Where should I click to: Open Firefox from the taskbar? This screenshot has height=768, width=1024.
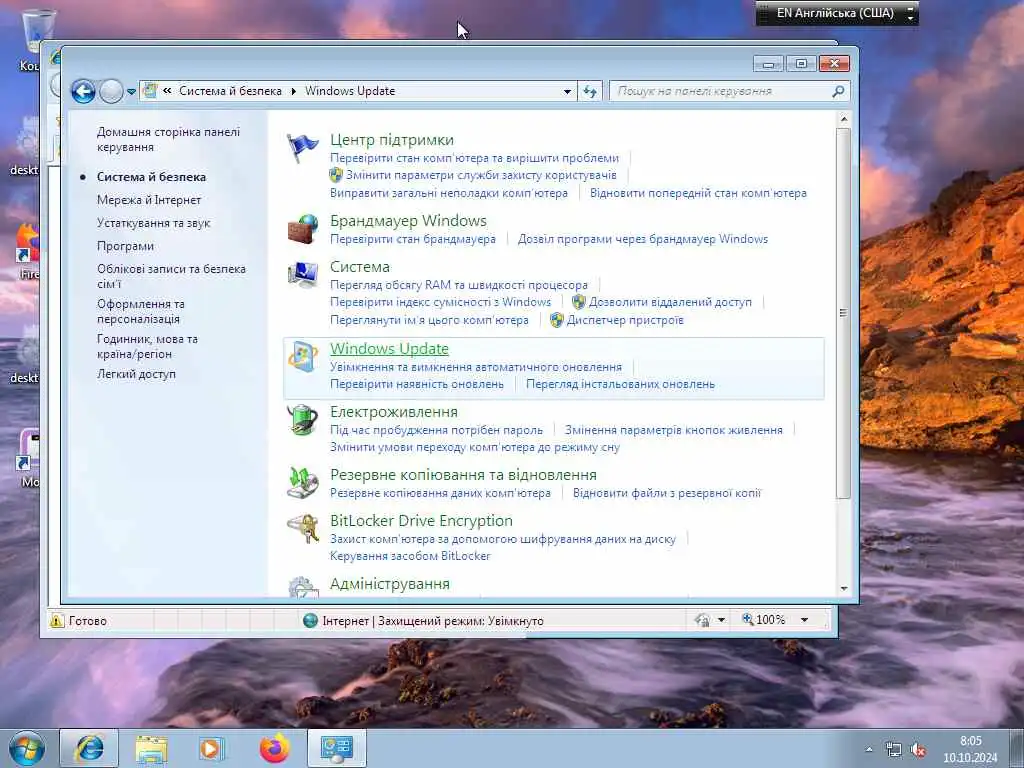point(274,748)
